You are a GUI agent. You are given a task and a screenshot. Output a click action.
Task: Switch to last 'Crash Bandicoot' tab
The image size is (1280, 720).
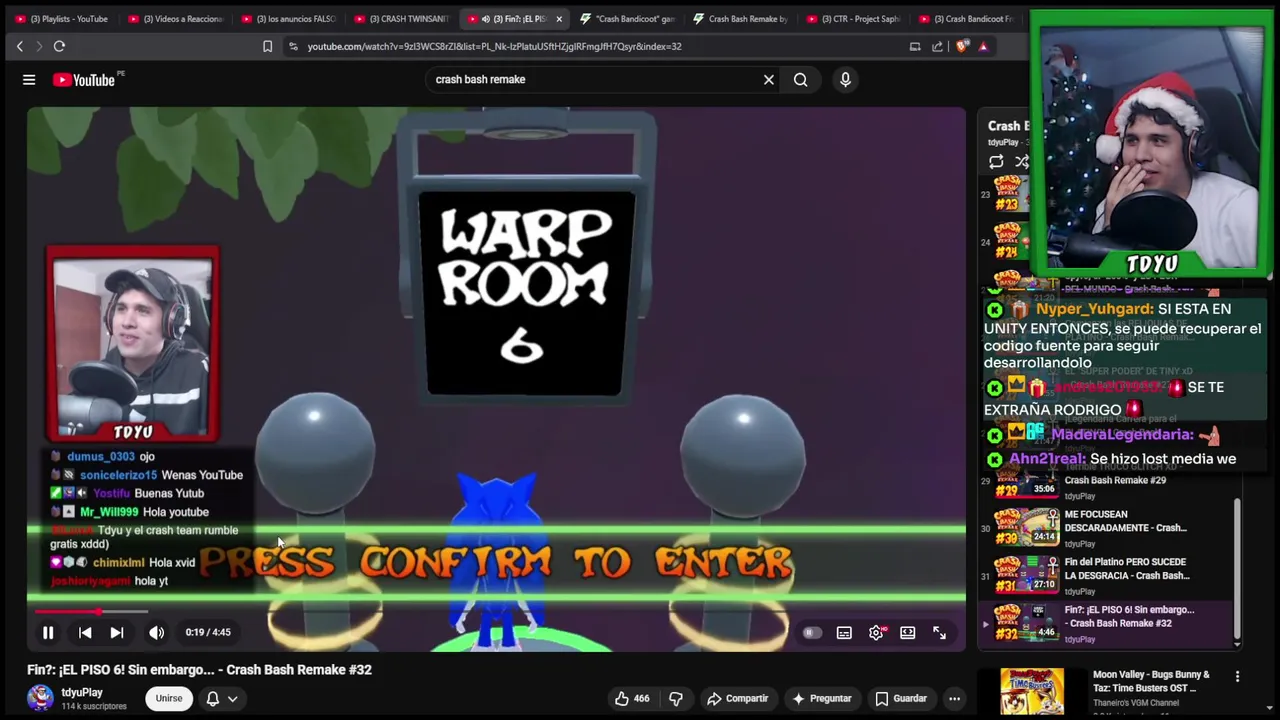(x=966, y=19)
